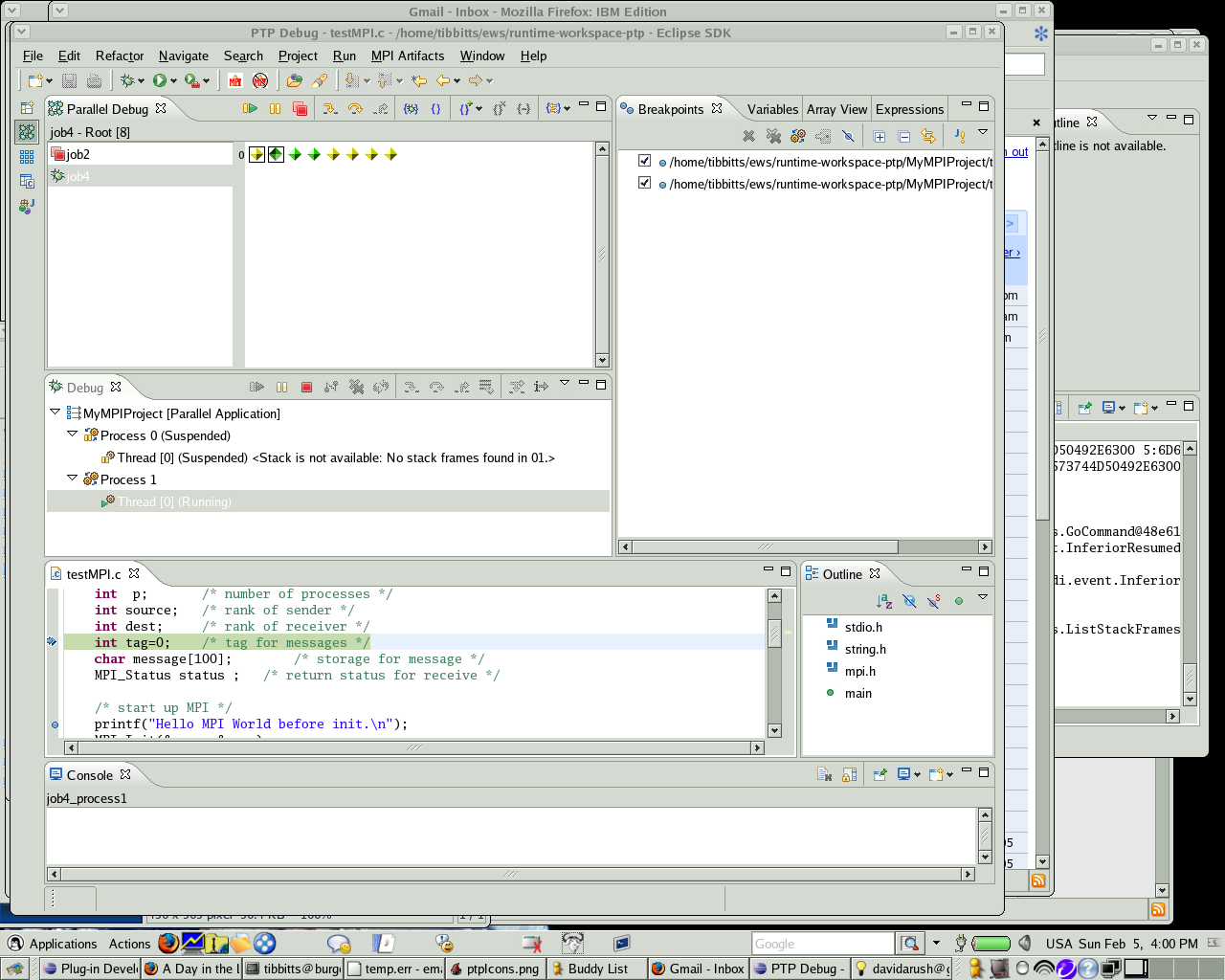Switch to PTP Debug perspective icon

[27, 132]
